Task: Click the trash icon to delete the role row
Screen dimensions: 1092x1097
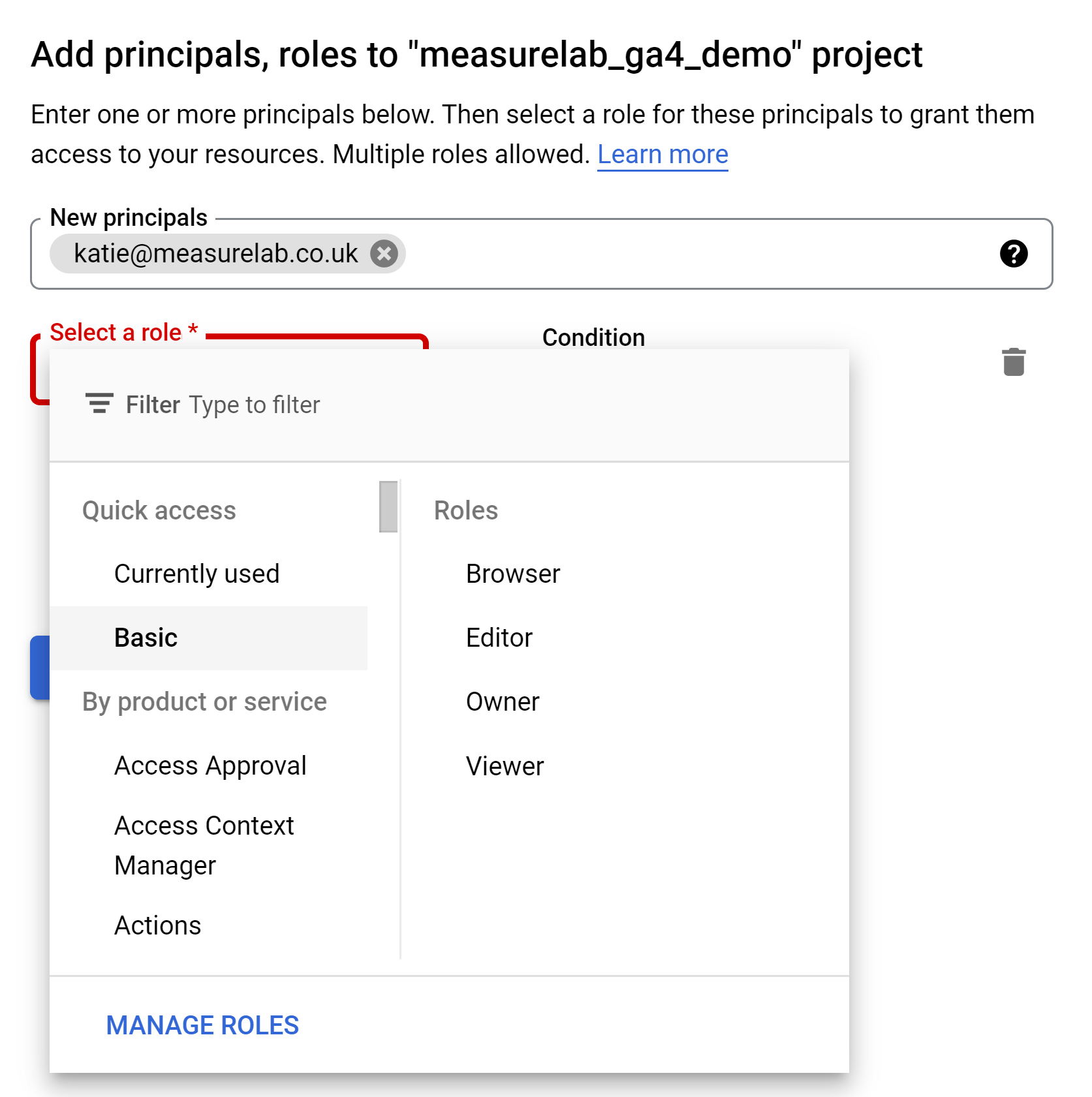Action: pyautogui.click(x=1012, y=362)
